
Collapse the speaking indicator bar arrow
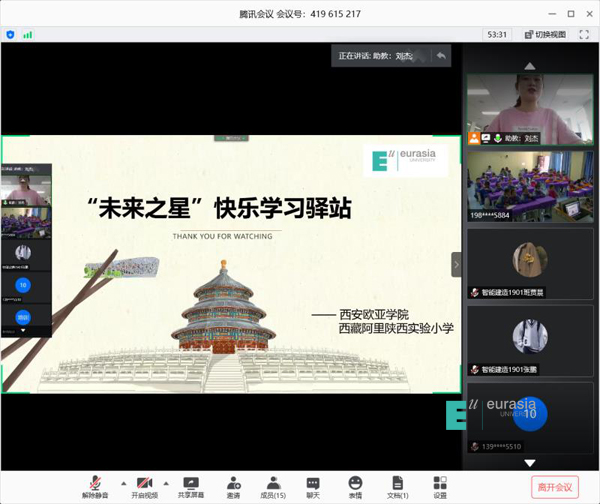click(x=441, y=56)
